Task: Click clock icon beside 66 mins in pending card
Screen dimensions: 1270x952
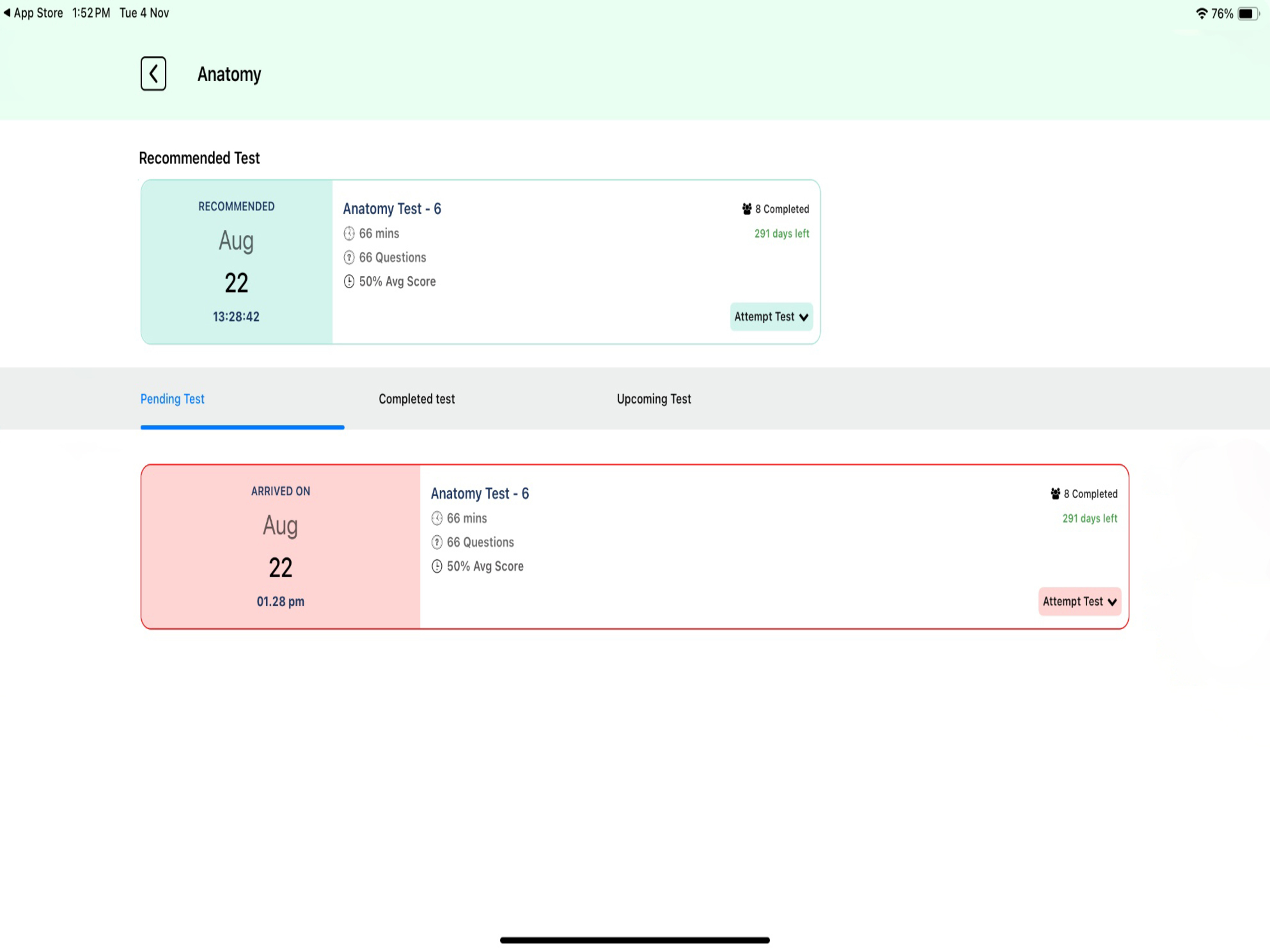Action: click(437, 518)
